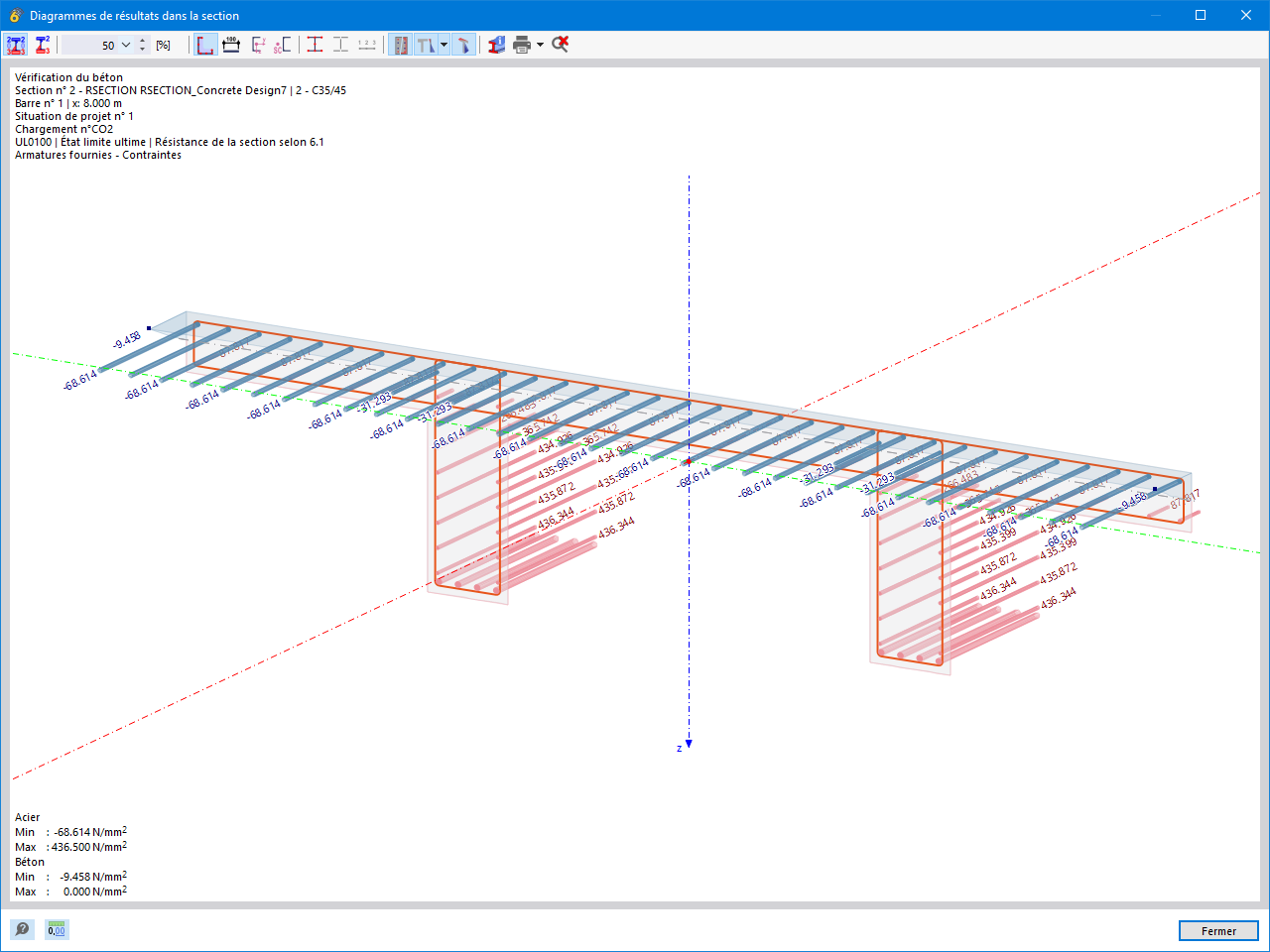Click the 'Chargement n°CO2' text
Screen dimensions: 1270x952
(64, 129)
